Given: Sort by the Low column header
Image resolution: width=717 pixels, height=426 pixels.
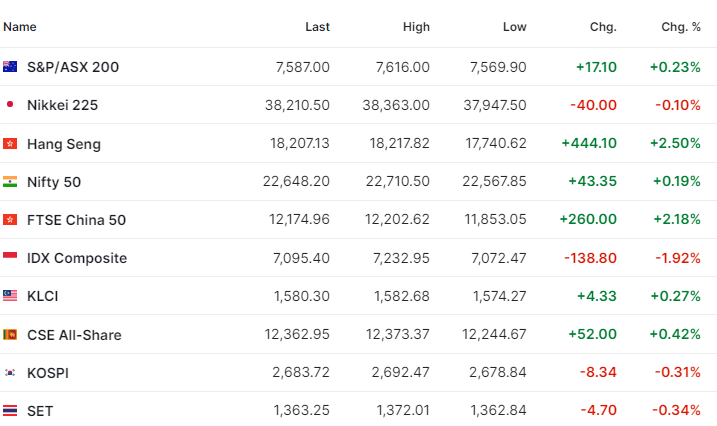Looking at the screenshot, I should [x=515, y=27].
